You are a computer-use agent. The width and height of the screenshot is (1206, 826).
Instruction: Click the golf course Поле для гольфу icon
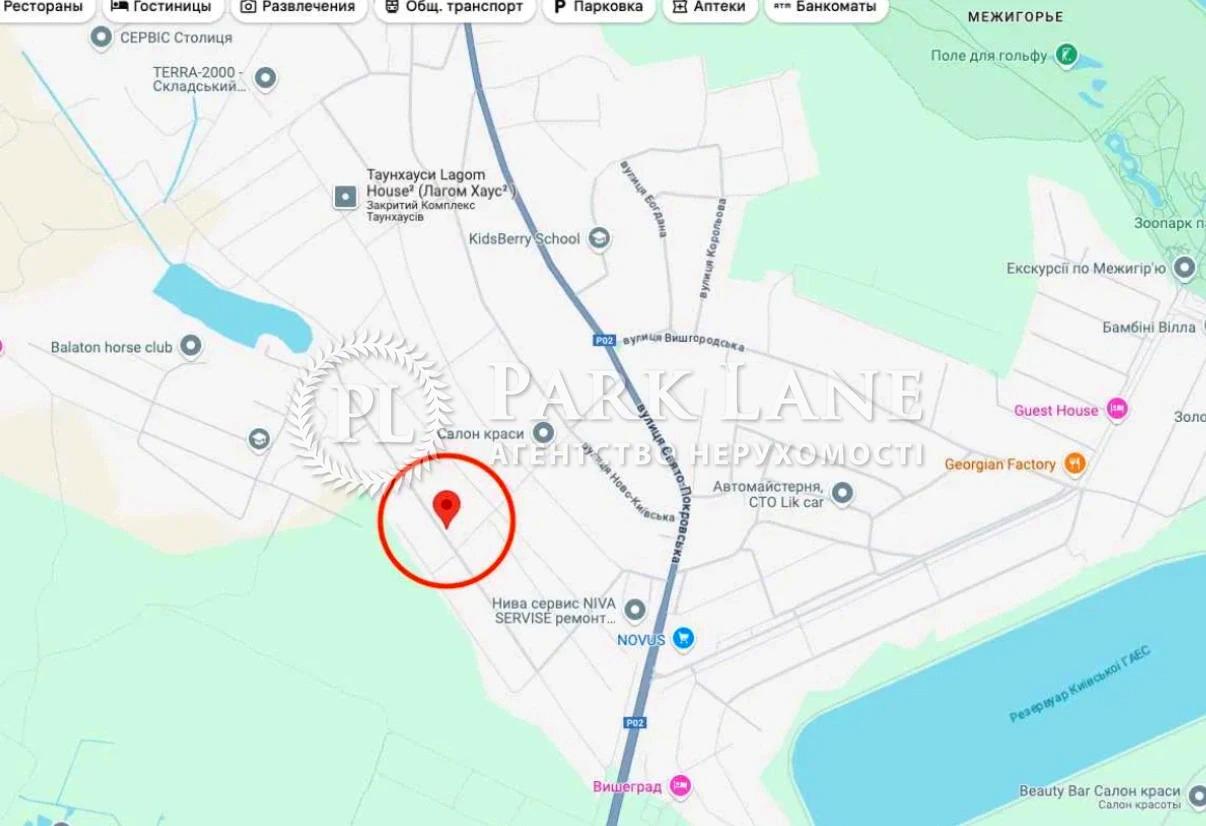pyautogui.click(x=1067, y=55)
